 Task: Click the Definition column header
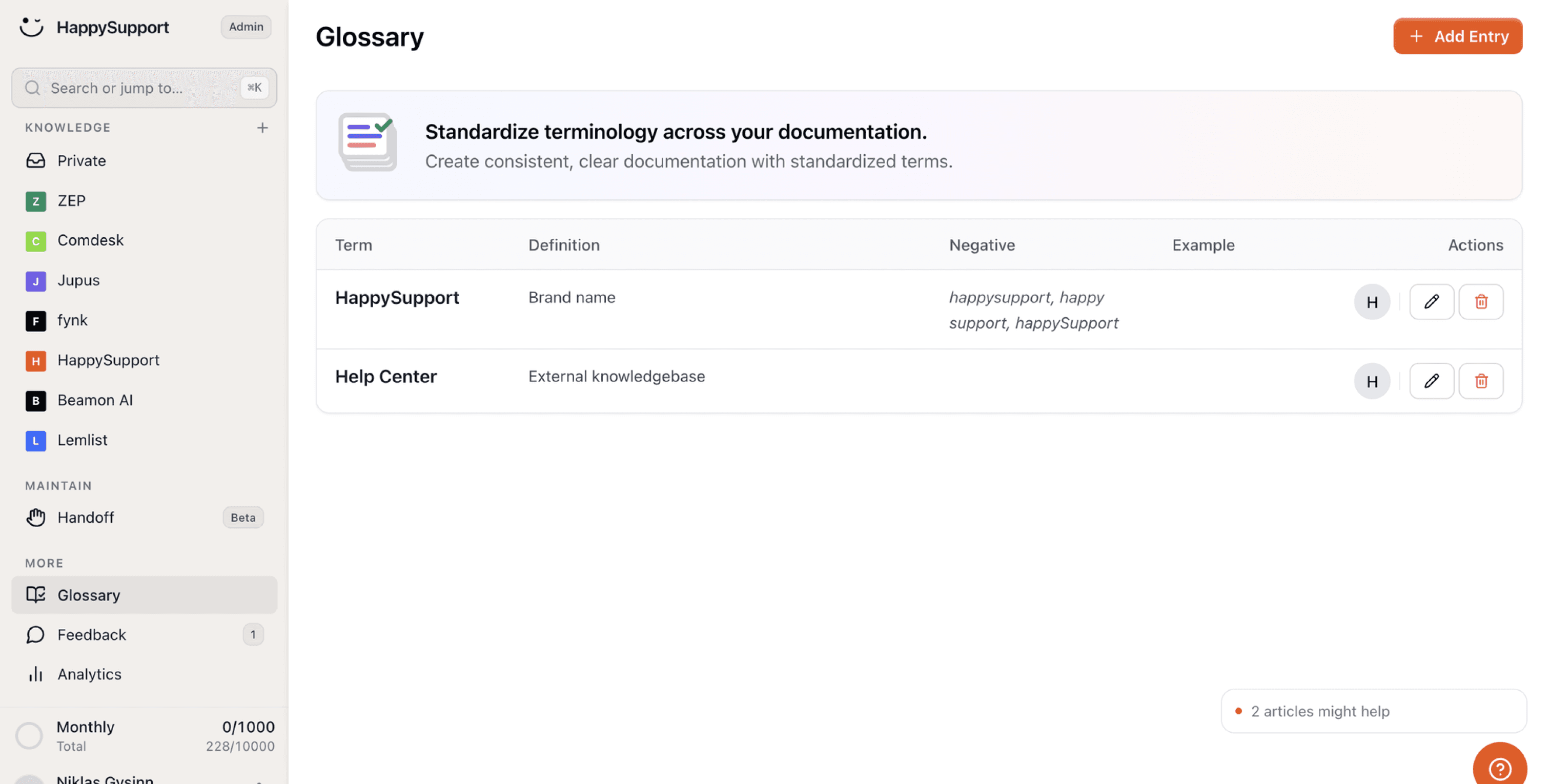(564, 245)
